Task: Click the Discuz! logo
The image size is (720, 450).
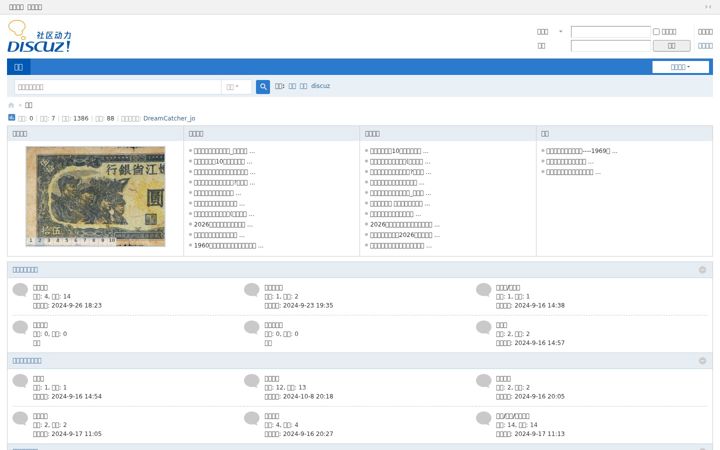Action: pyautogui.click(x=39, y=36)
